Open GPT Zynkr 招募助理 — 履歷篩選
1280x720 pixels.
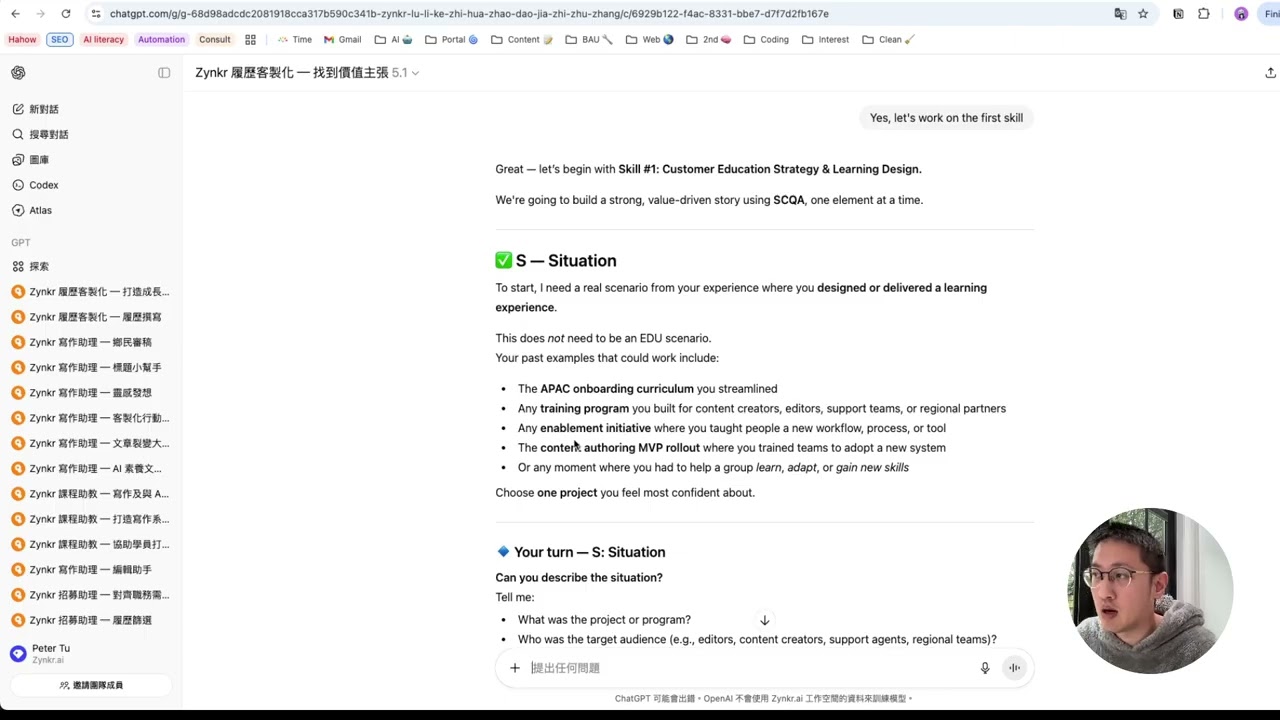tap(91, 620)
